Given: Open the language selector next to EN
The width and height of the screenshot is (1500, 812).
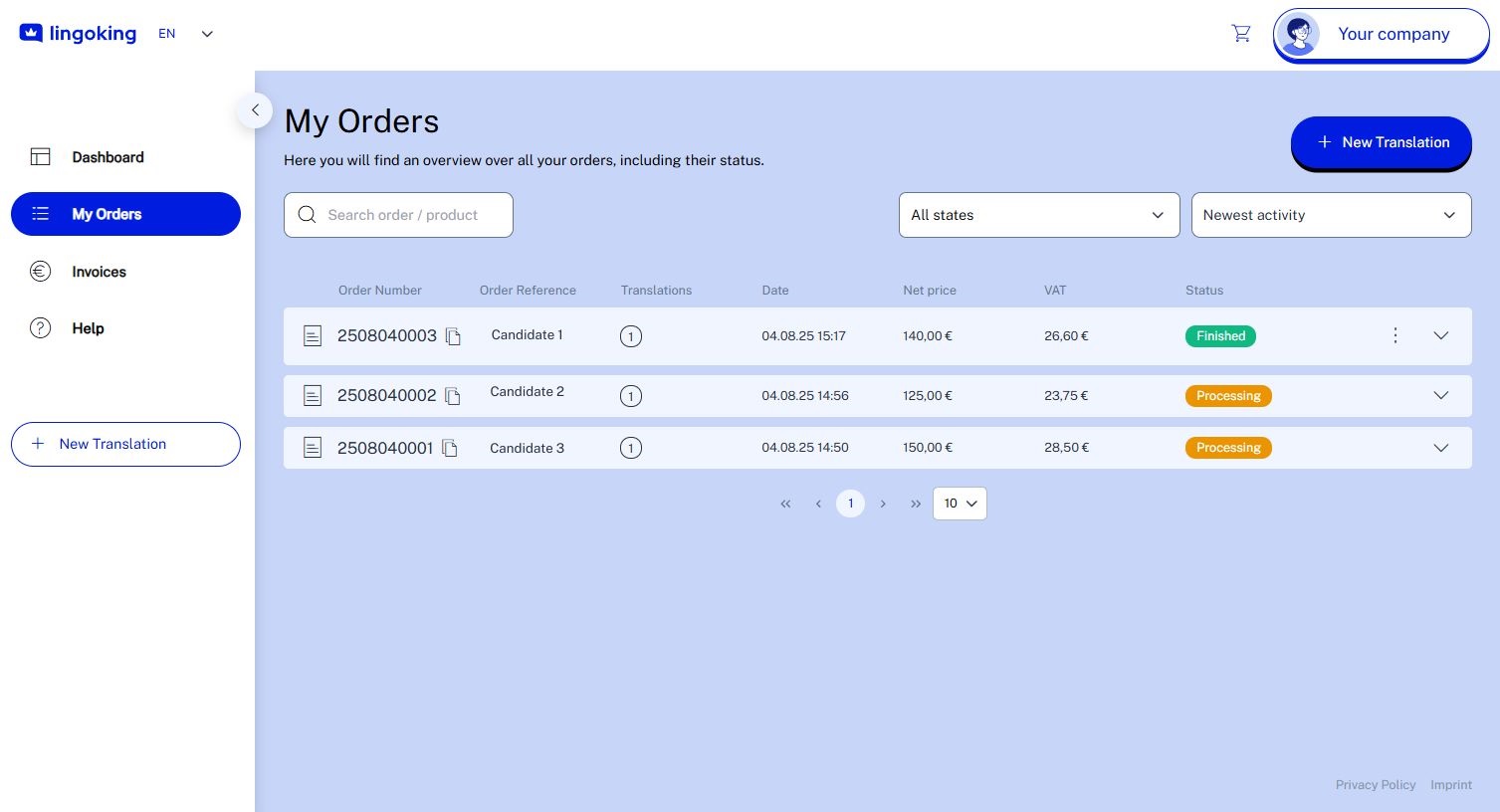Looking at the screenshot, I should point(207,33).
